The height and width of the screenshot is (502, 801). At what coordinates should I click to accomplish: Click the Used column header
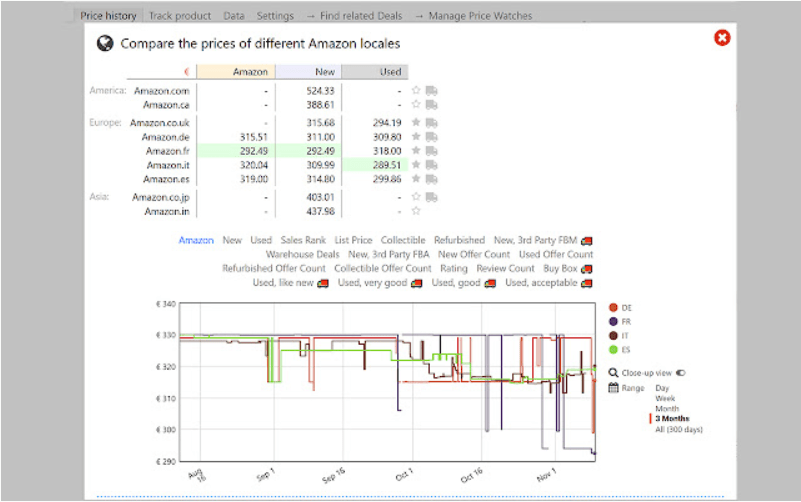point(375,72)
